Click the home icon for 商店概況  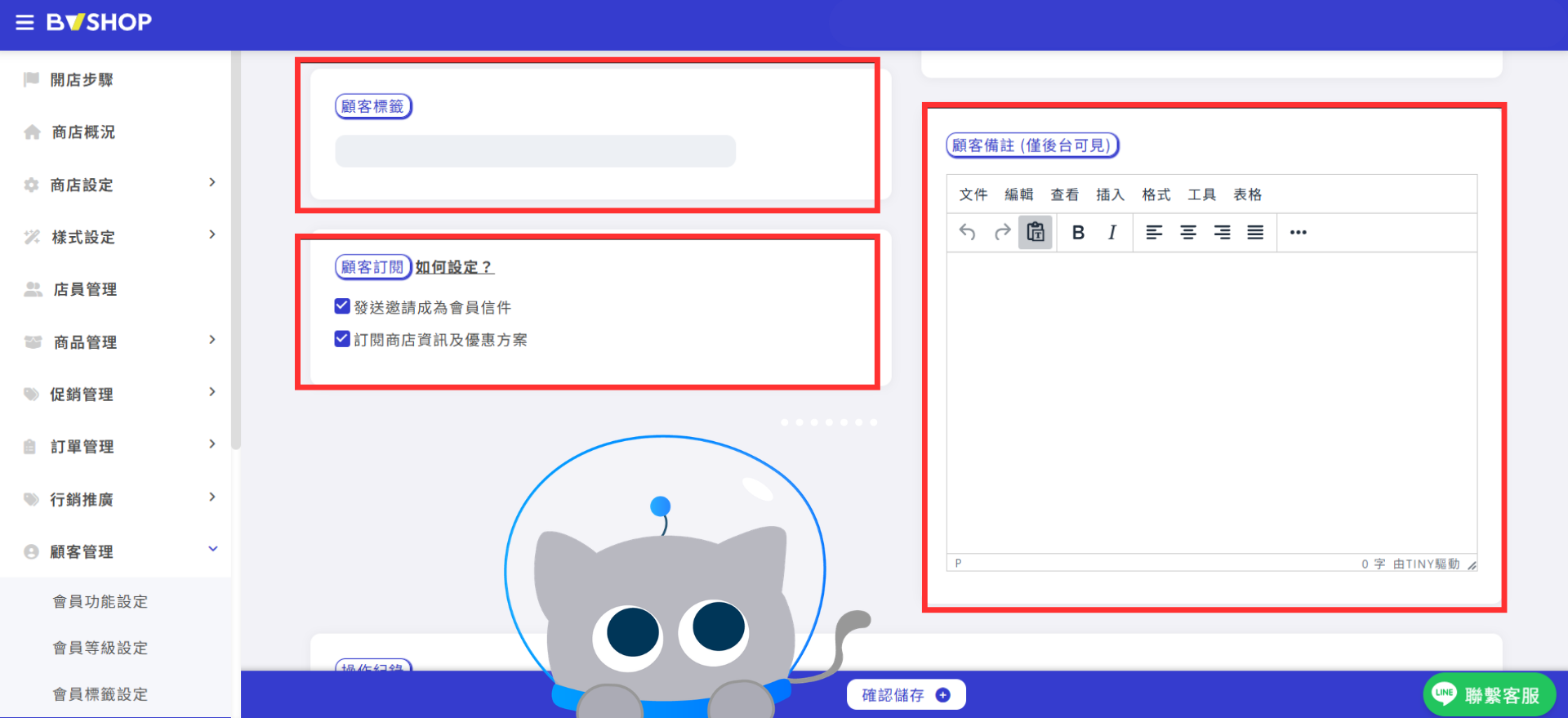(x=32, y=132)
